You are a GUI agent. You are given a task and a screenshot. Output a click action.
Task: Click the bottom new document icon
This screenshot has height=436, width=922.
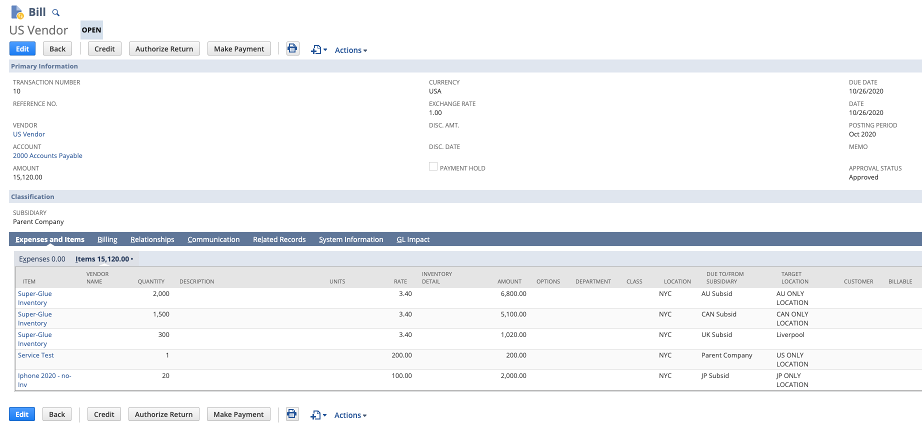pos(317,414)
